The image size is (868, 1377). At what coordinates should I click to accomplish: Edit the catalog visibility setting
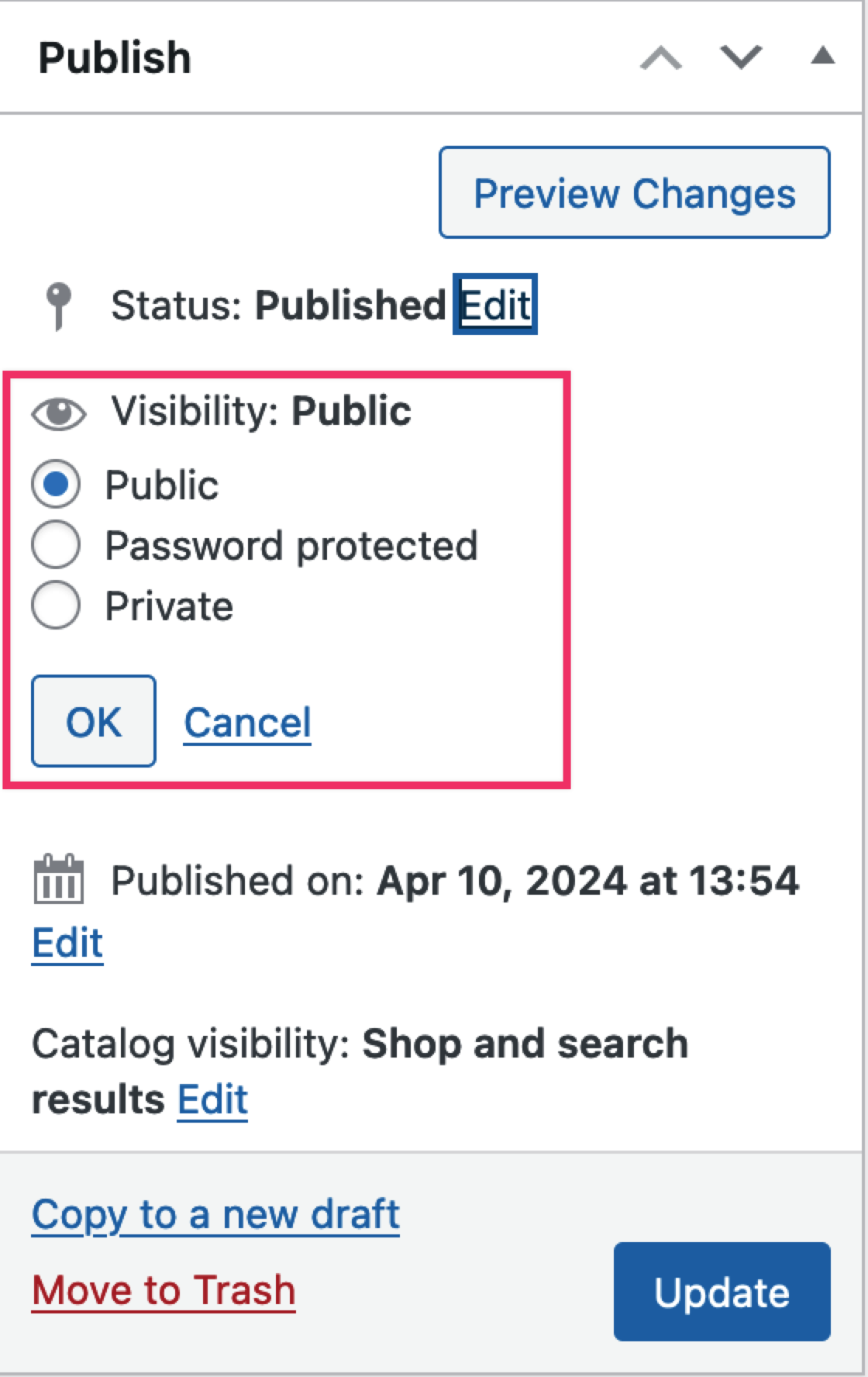(212, 1099)
